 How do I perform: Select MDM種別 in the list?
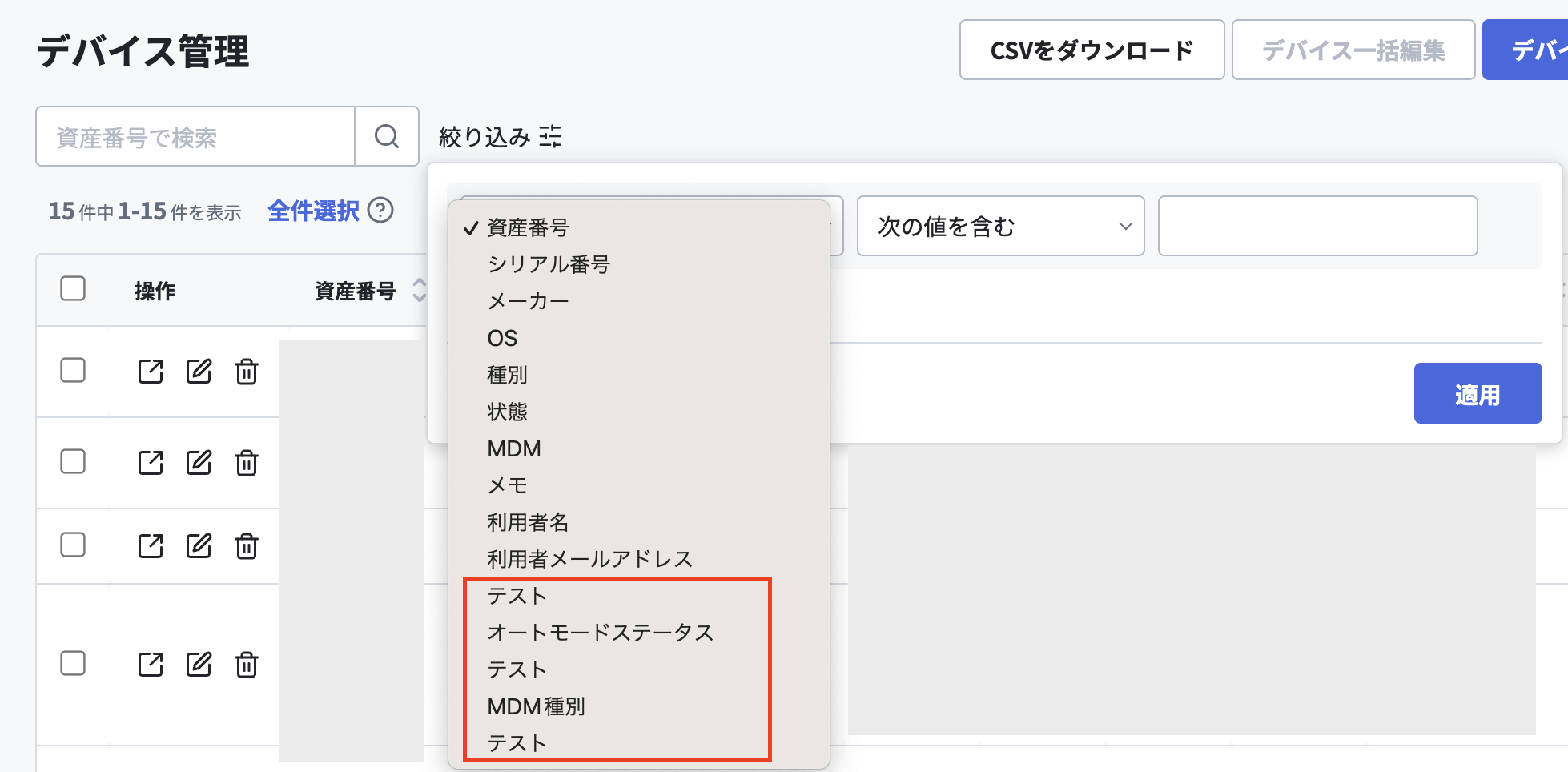[x=639, y=707]
